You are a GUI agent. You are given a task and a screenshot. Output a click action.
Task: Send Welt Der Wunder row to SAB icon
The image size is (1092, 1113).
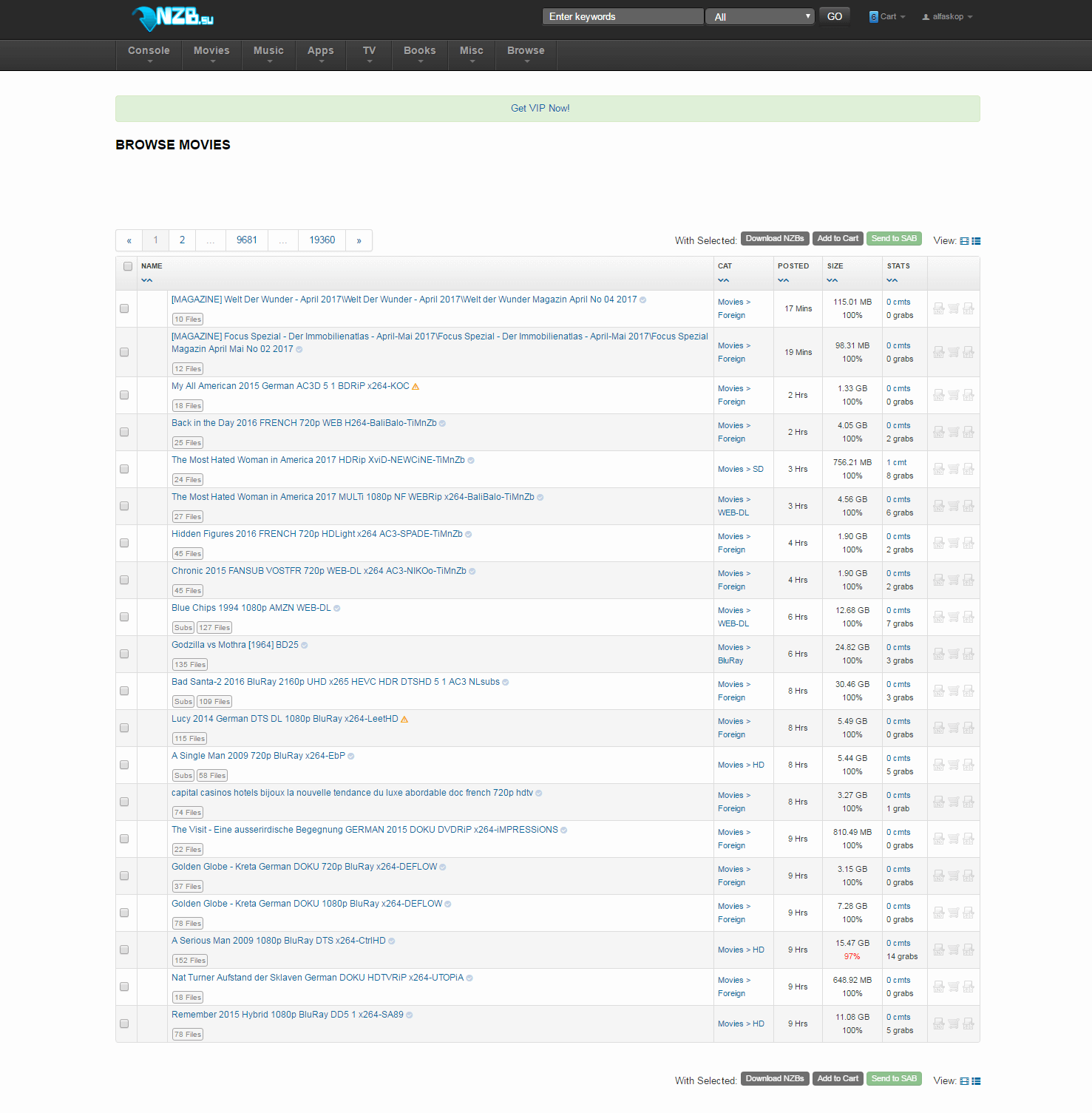pyautogui.click(x=969, y=308)
